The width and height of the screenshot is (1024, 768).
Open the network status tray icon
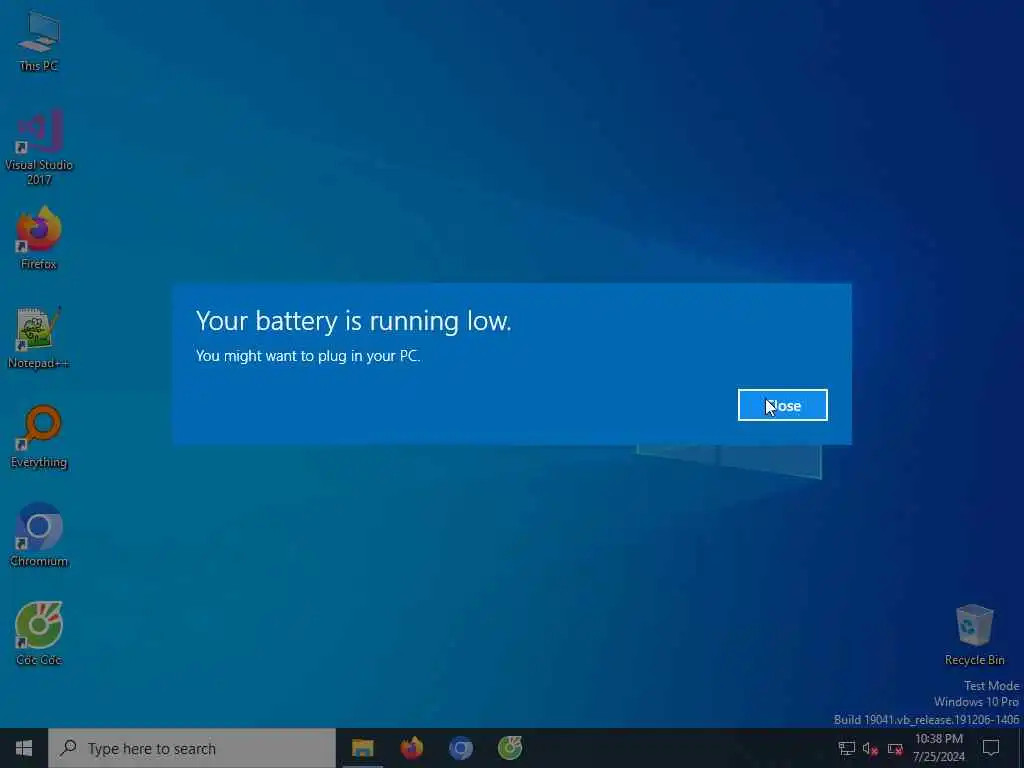[x=846, y=748]
